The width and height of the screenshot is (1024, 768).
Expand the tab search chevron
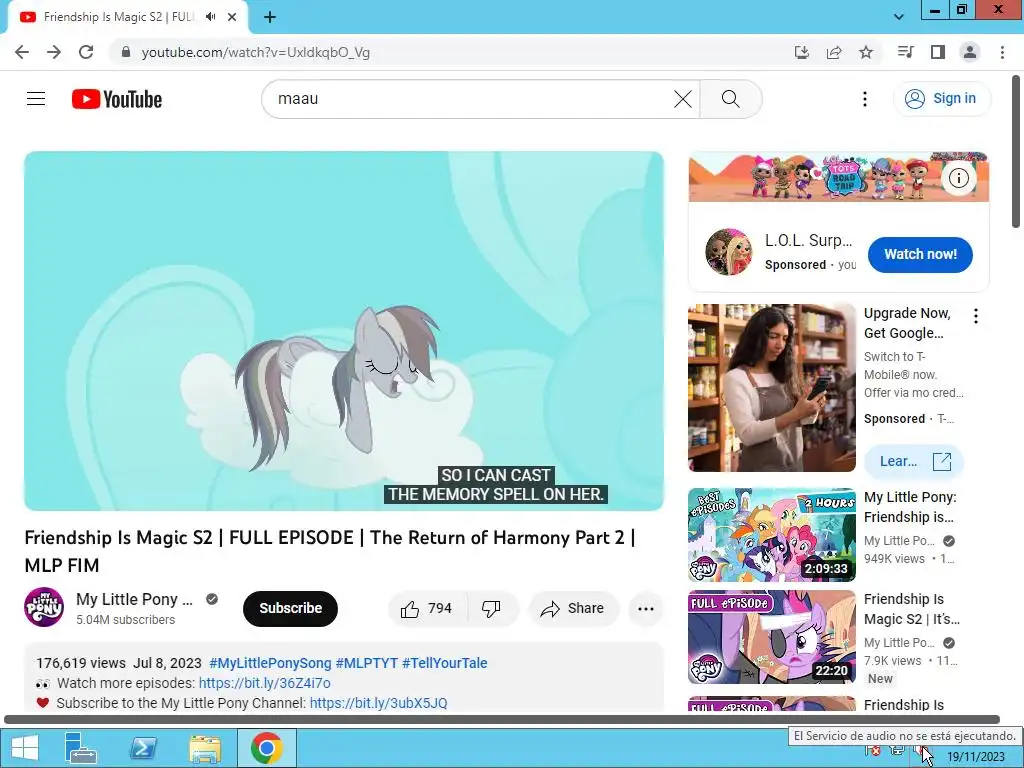[x=899, y=17]
